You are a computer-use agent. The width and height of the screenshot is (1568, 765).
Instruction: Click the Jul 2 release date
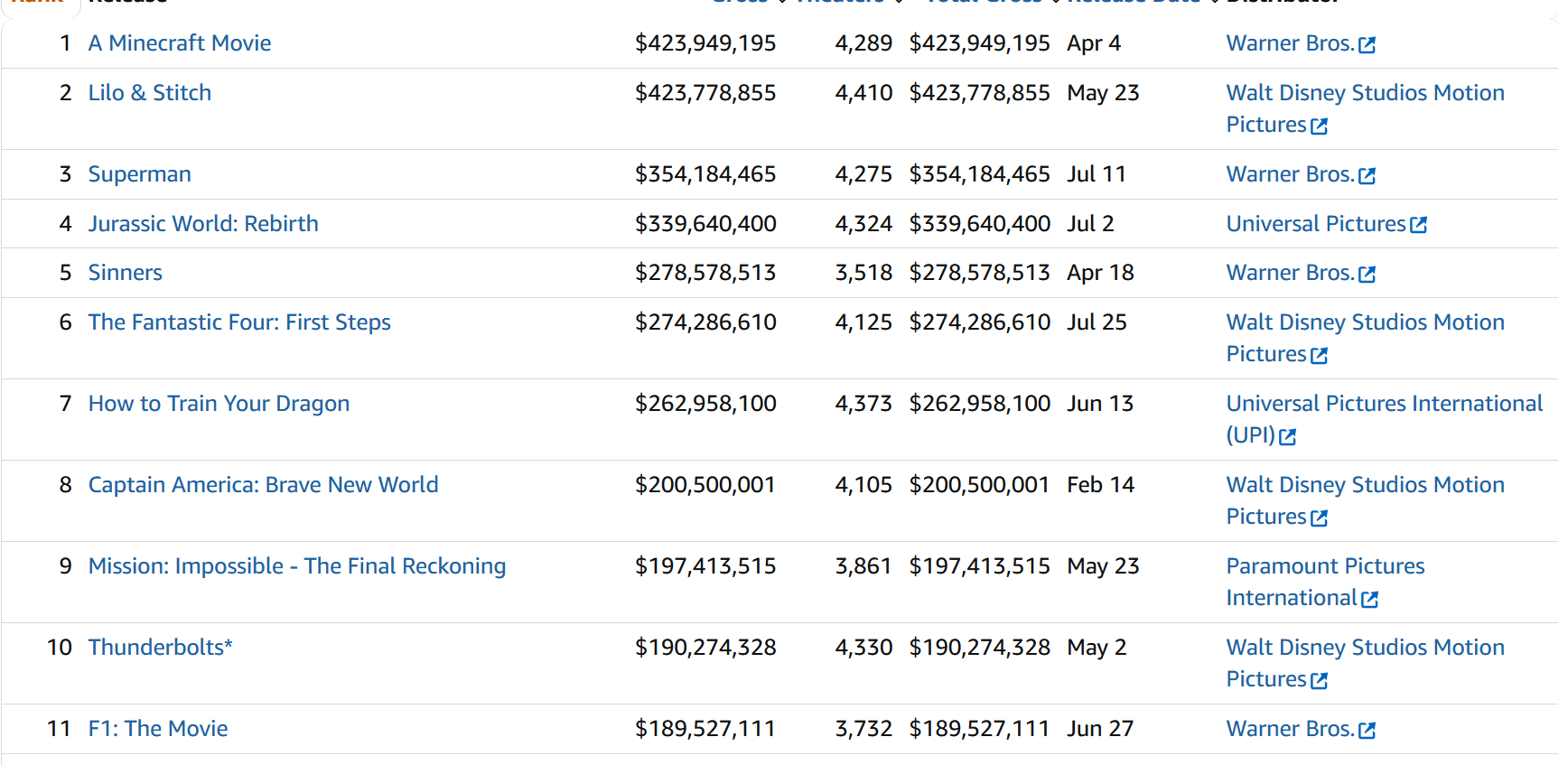click(x=1090, y=224)
